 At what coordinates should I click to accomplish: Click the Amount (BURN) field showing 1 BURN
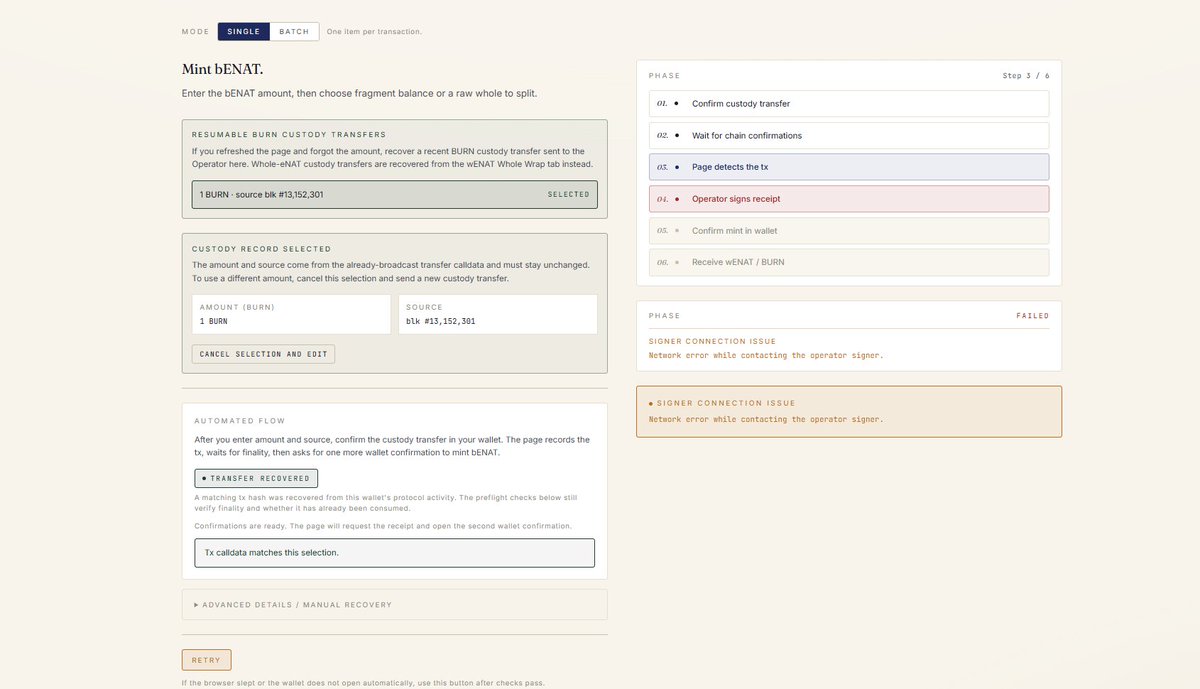[x=291, y=314]
